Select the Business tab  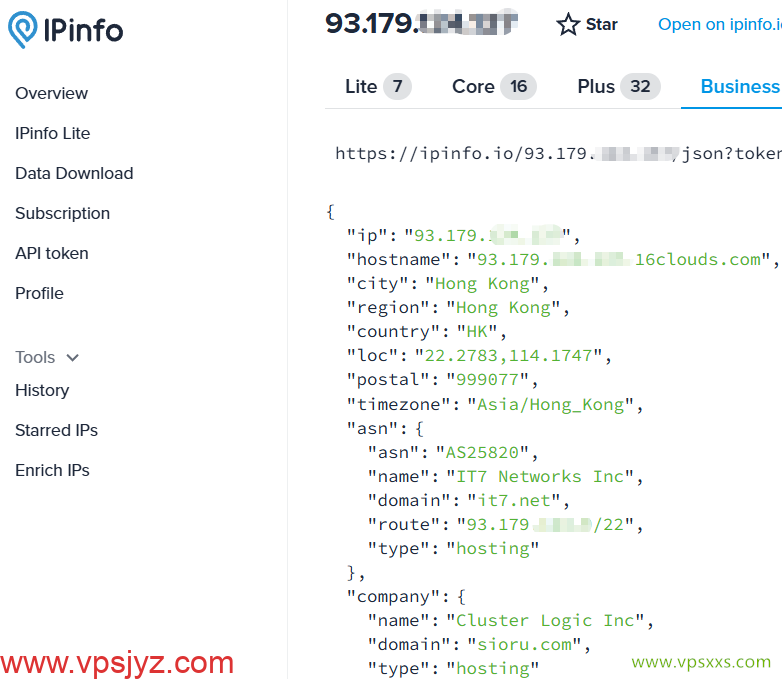739,87
